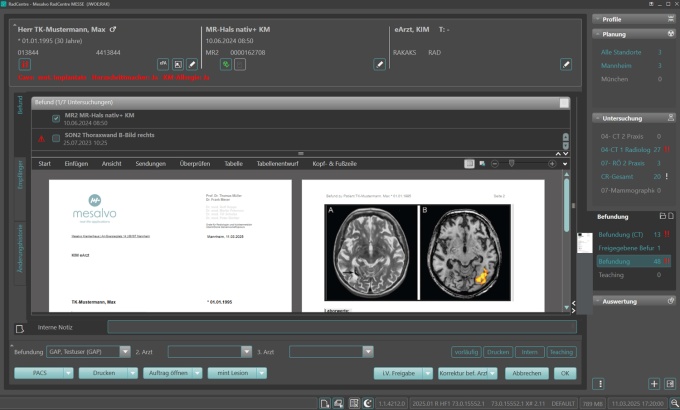Click the Auswertung panel header icon
The width and height of the screenshot is (680, 410).
(x=671, y=301)
